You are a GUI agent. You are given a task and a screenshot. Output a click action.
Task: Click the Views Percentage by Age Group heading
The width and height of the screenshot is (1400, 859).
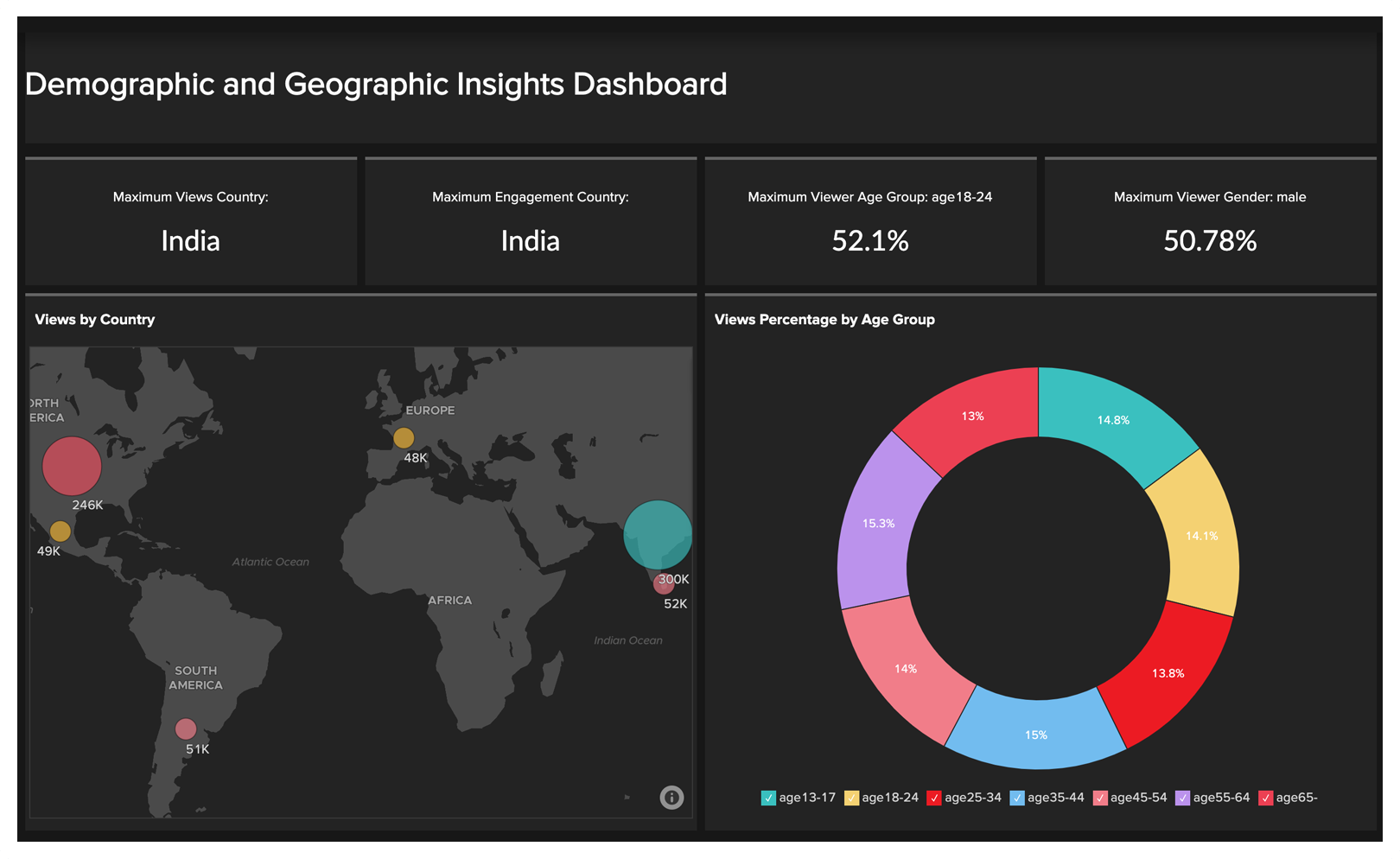click(824, 320)
